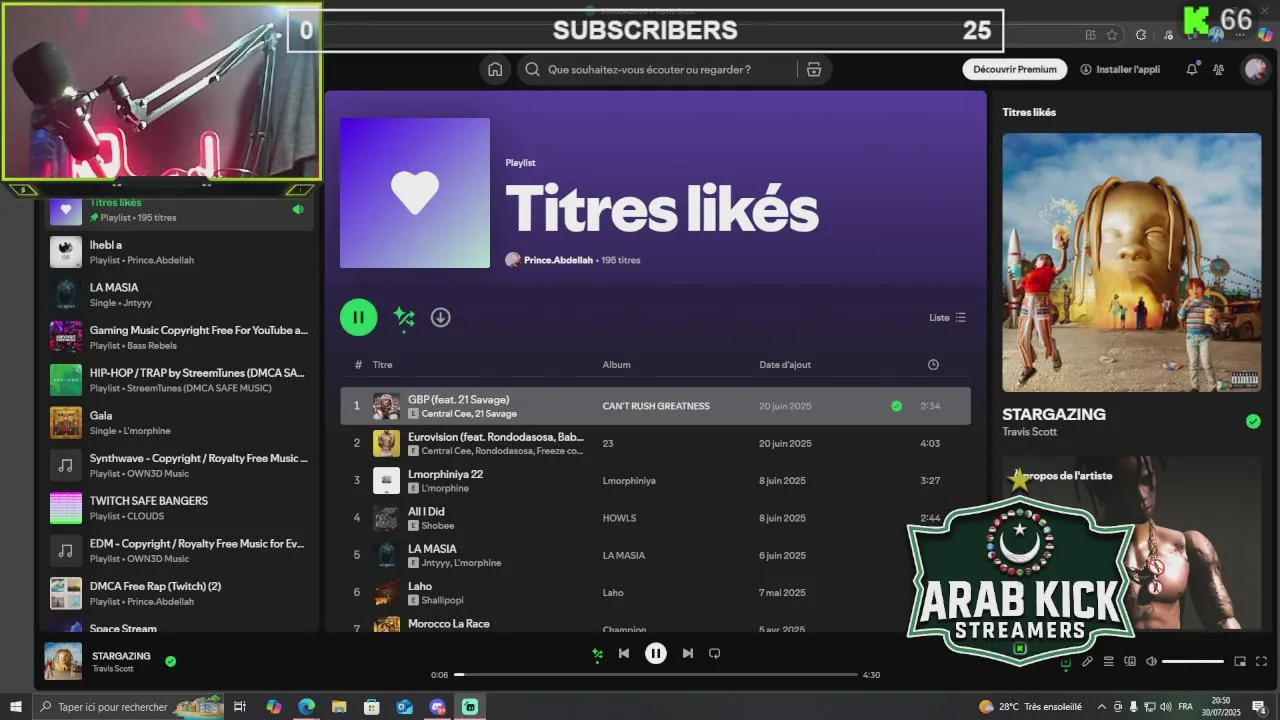Open Gala single in sidebar
The image size is (1280, 720).
pyautogui.click(x=179, y=422)
